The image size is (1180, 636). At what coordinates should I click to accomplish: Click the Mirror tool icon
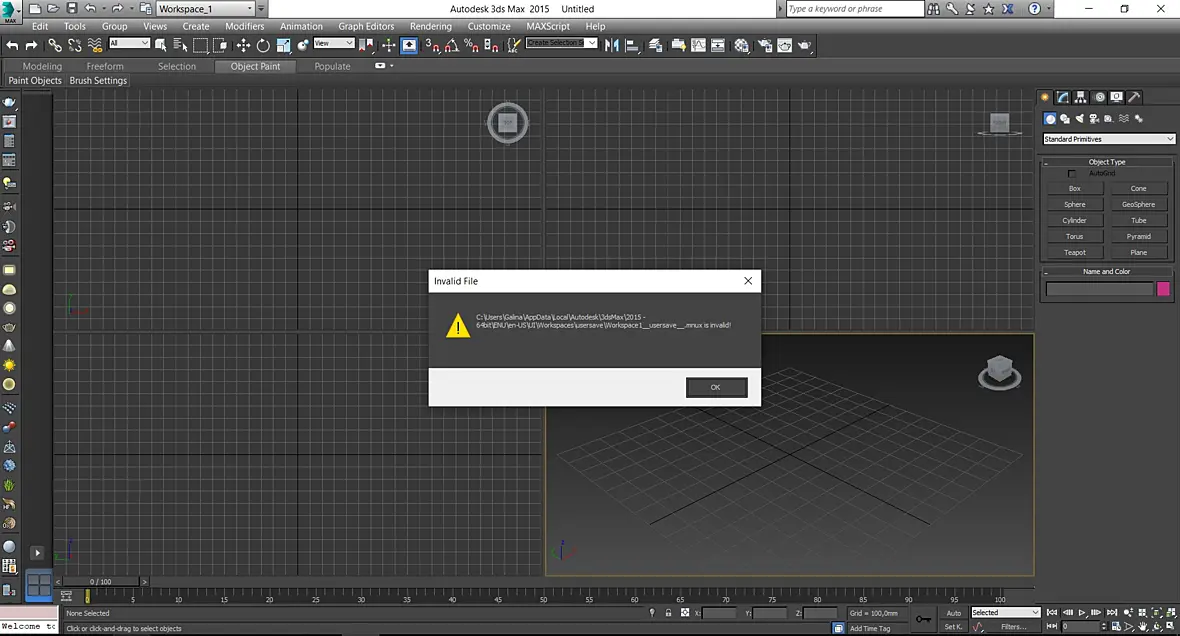point(612,45)
